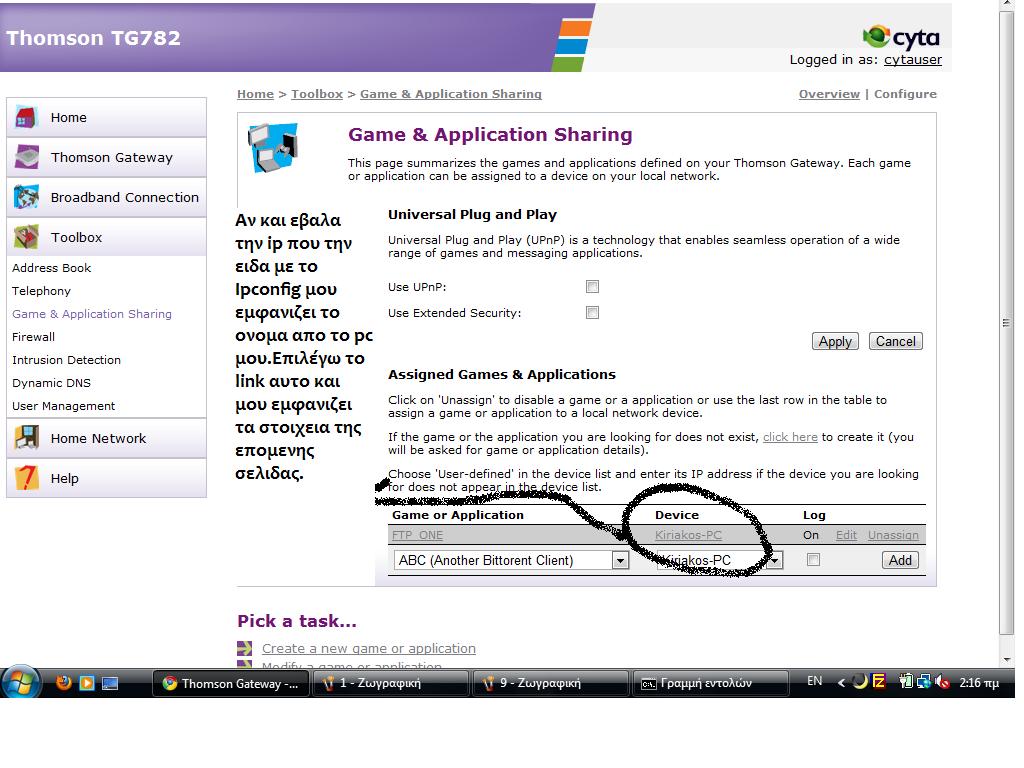Enable the Use UPnP checkbox
This screenshot has height=768, width=1024.
click(592, 287)
